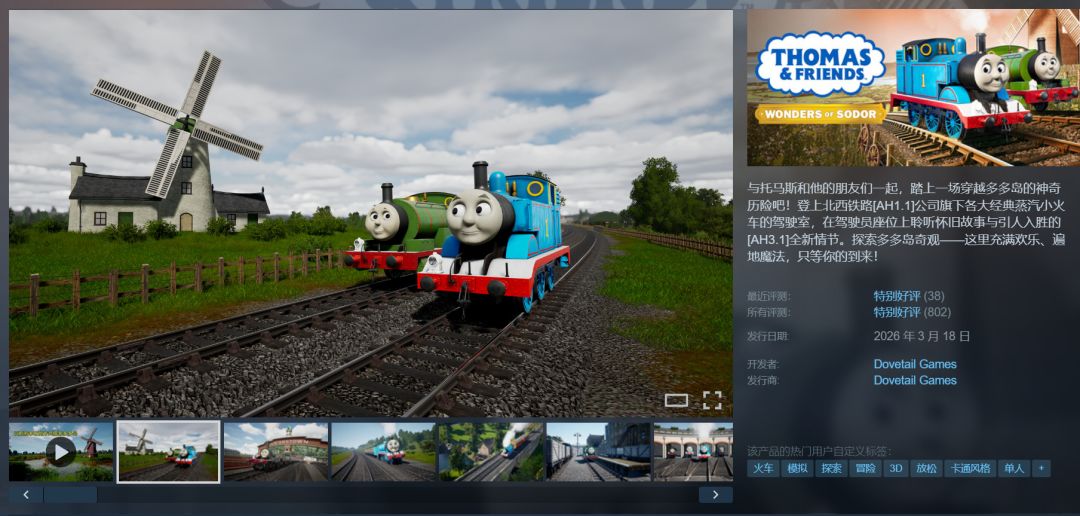The width and height of the screenshot is (1080, 516).
Task: Toggle theater mode on the screenshot viewer
Action: click(676, 400)
